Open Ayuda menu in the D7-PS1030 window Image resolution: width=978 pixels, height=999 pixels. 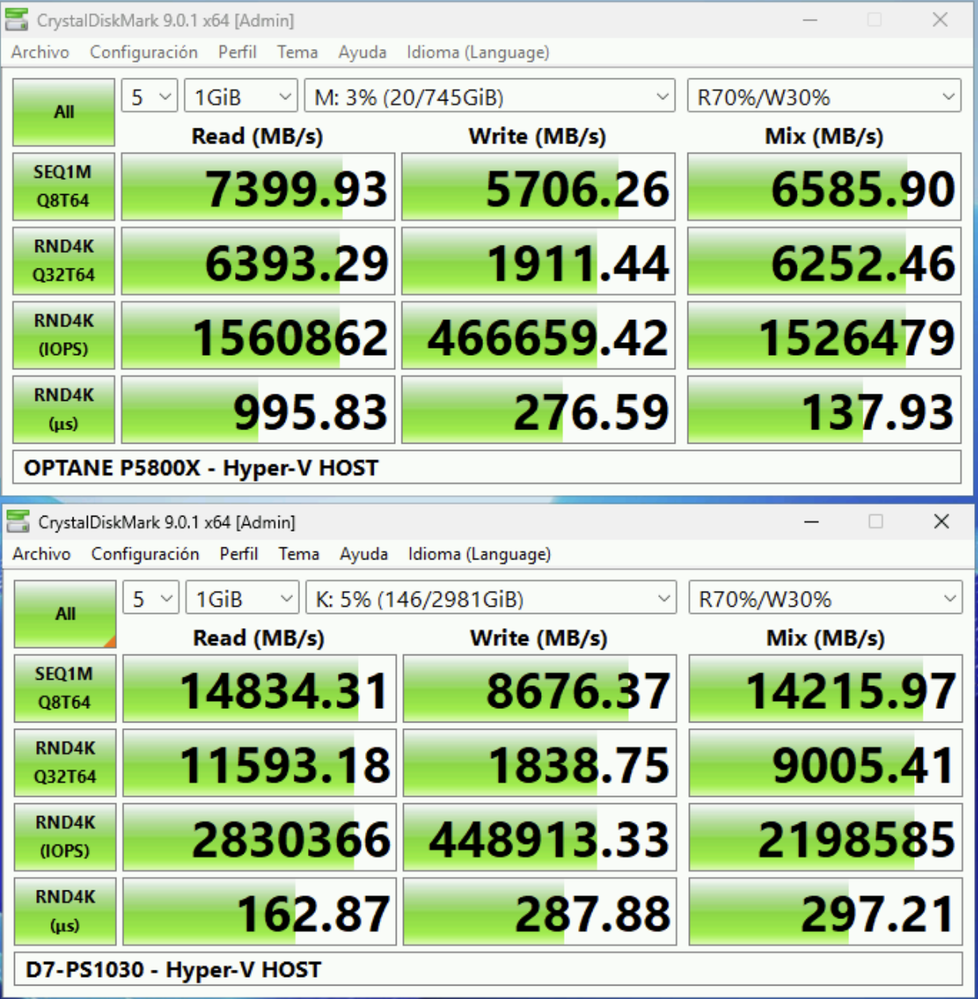(x=363, y=554)
